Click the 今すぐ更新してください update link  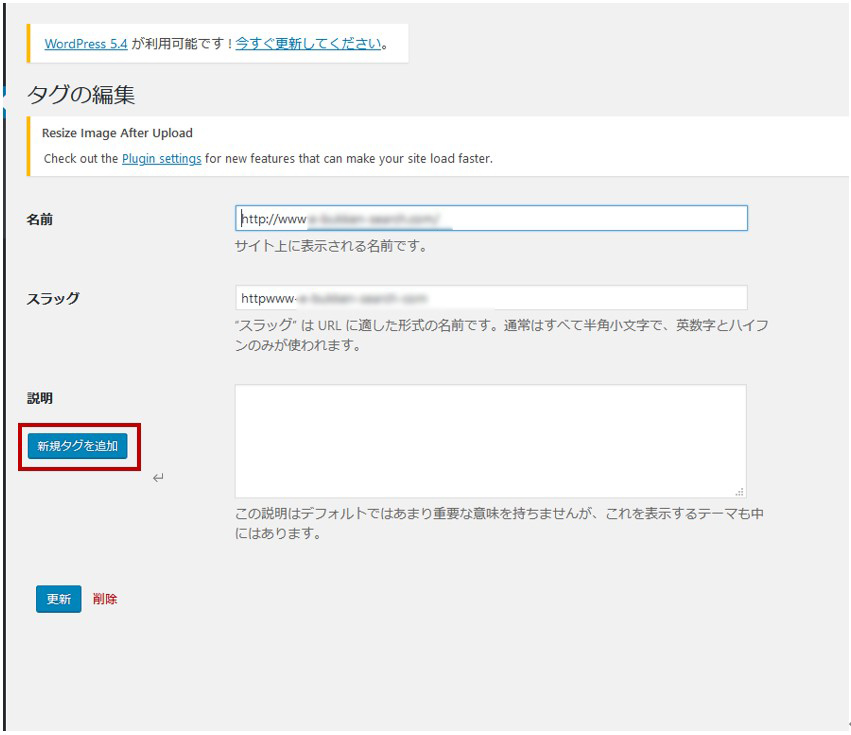pyautogui.click(x=308, y=44)
